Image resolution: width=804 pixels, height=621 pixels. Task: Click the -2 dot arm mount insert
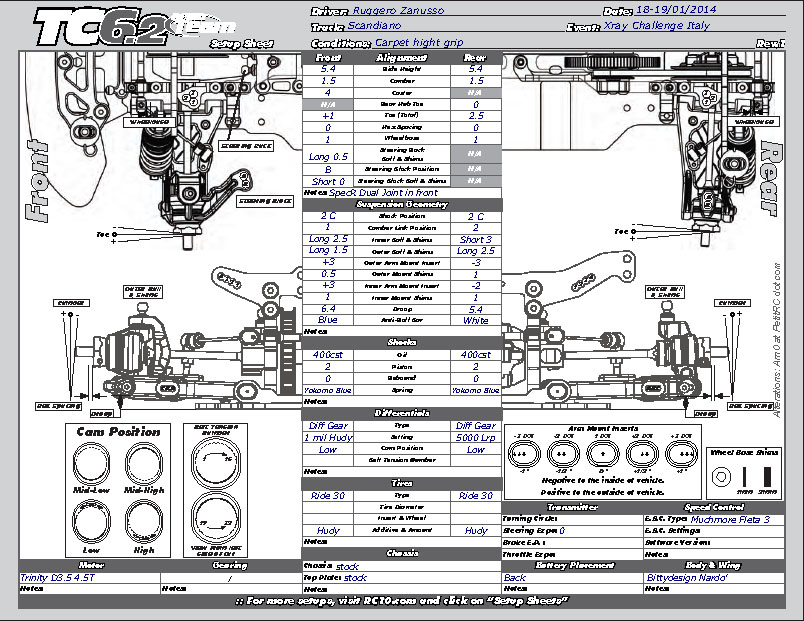[563, 454]
